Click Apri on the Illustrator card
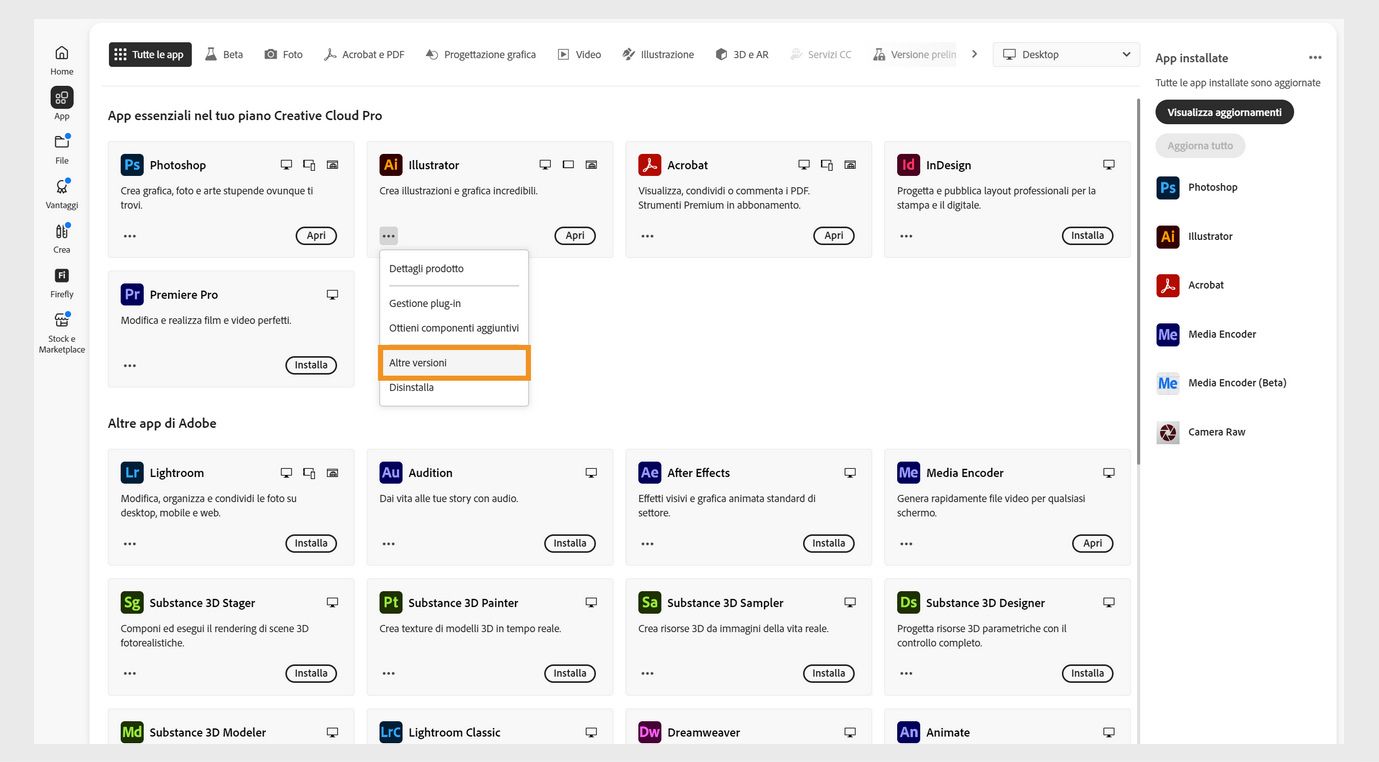Screen dimensions: 1379x762 click(575, 236)
